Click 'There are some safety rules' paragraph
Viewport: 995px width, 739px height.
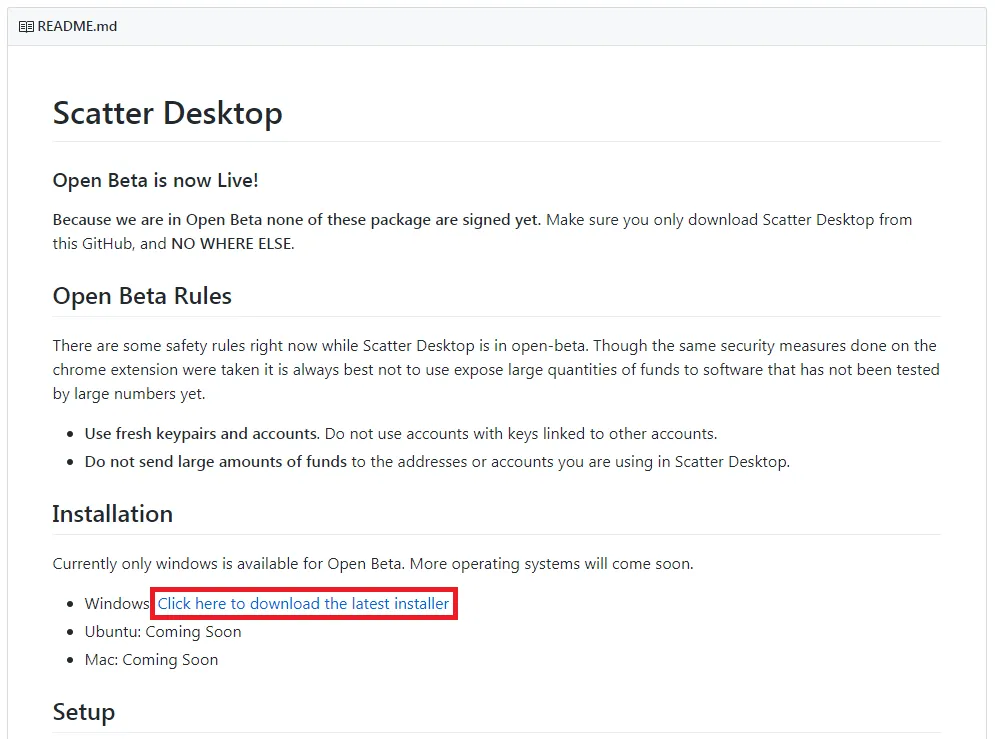pos(496,370)
